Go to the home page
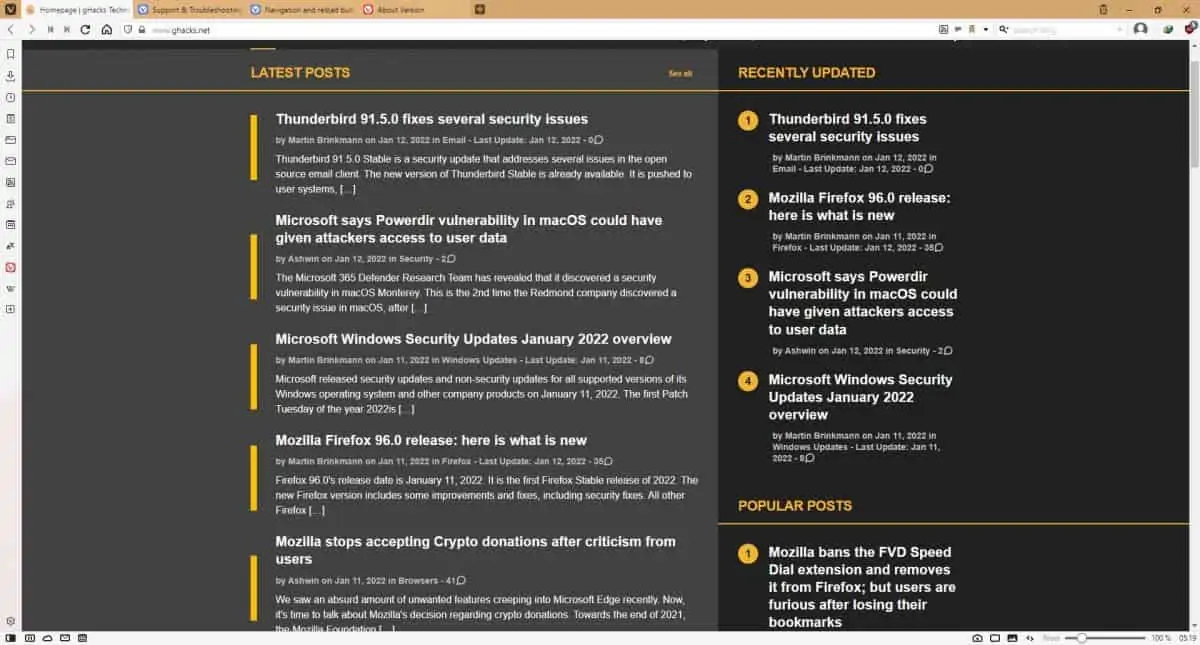The height and width of the screenshot is (645, 1200). pos(107,30)
